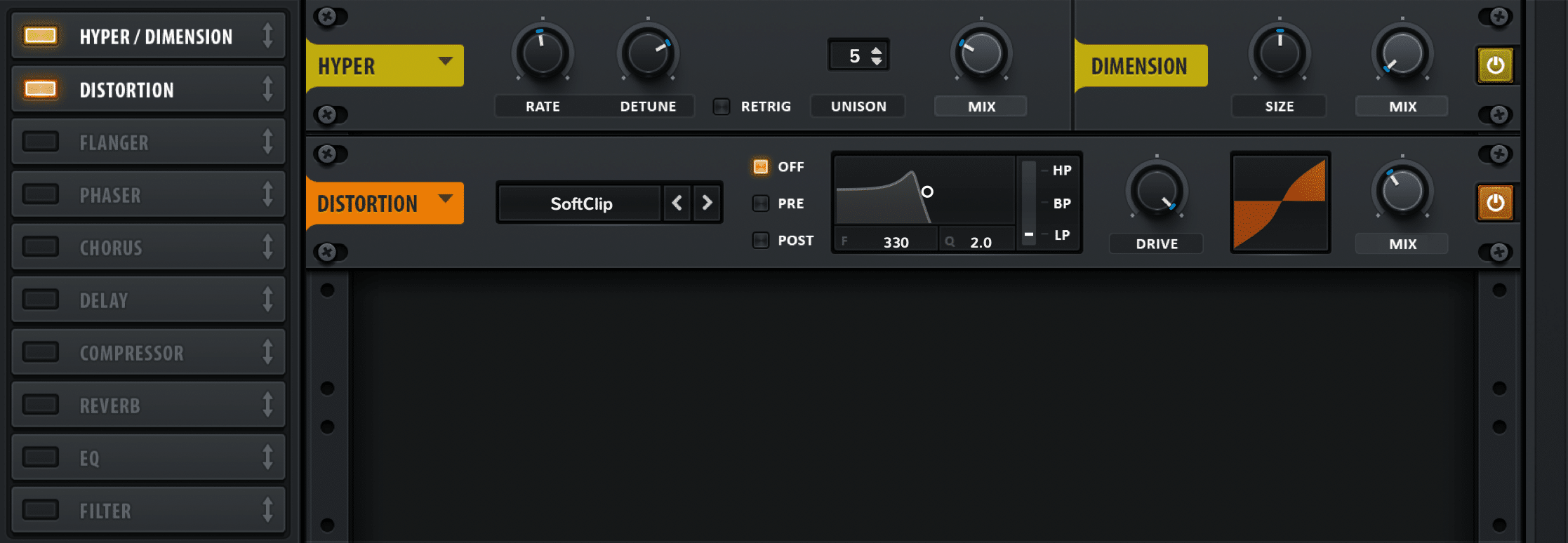Image resolution: width=1568 pixels, height=543 pixels.
Task: Click the Hyper Rate knob
Action: click(x=543, y=53)
